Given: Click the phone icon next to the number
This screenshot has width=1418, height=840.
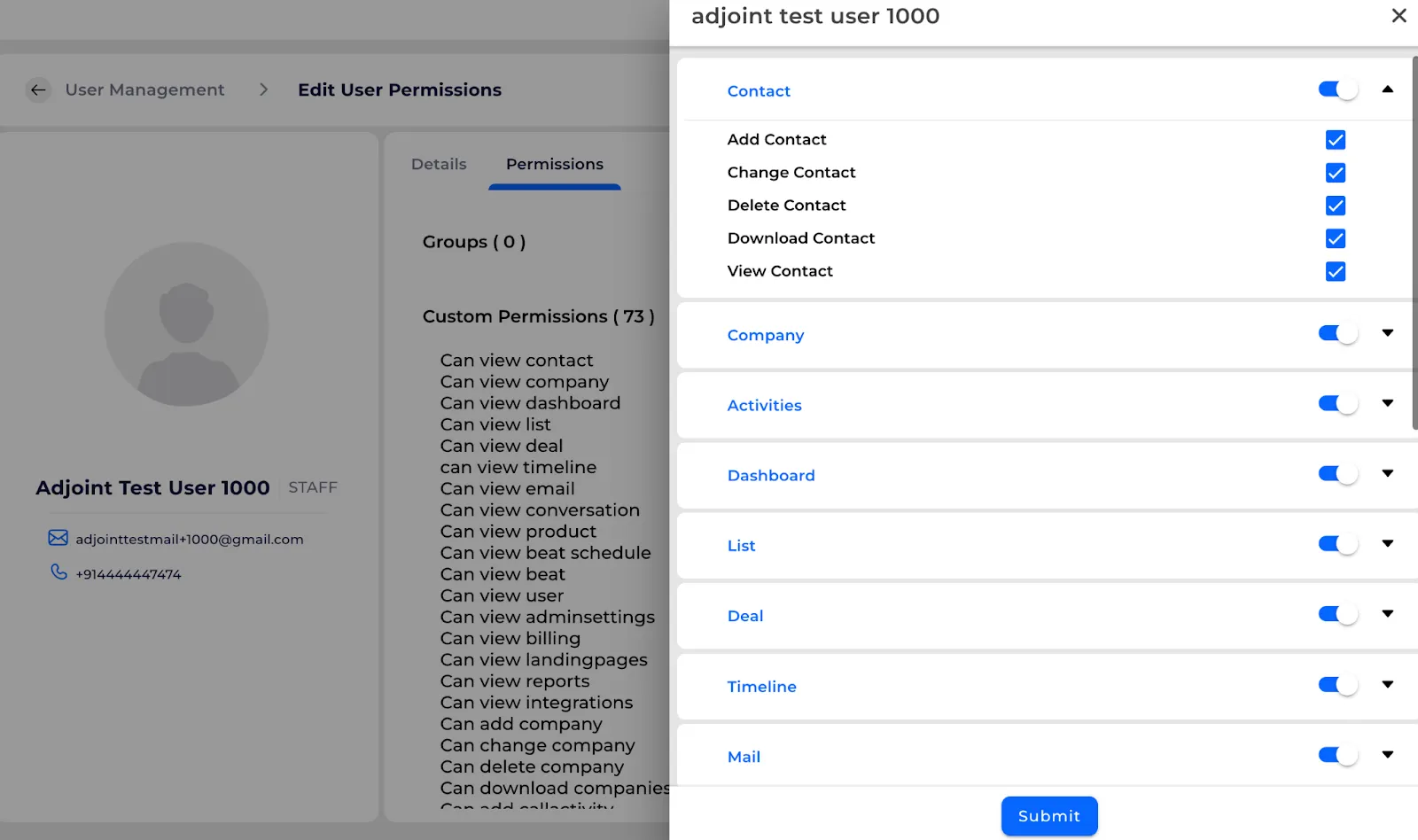Looking at the screenshot, I should [58, 572].
